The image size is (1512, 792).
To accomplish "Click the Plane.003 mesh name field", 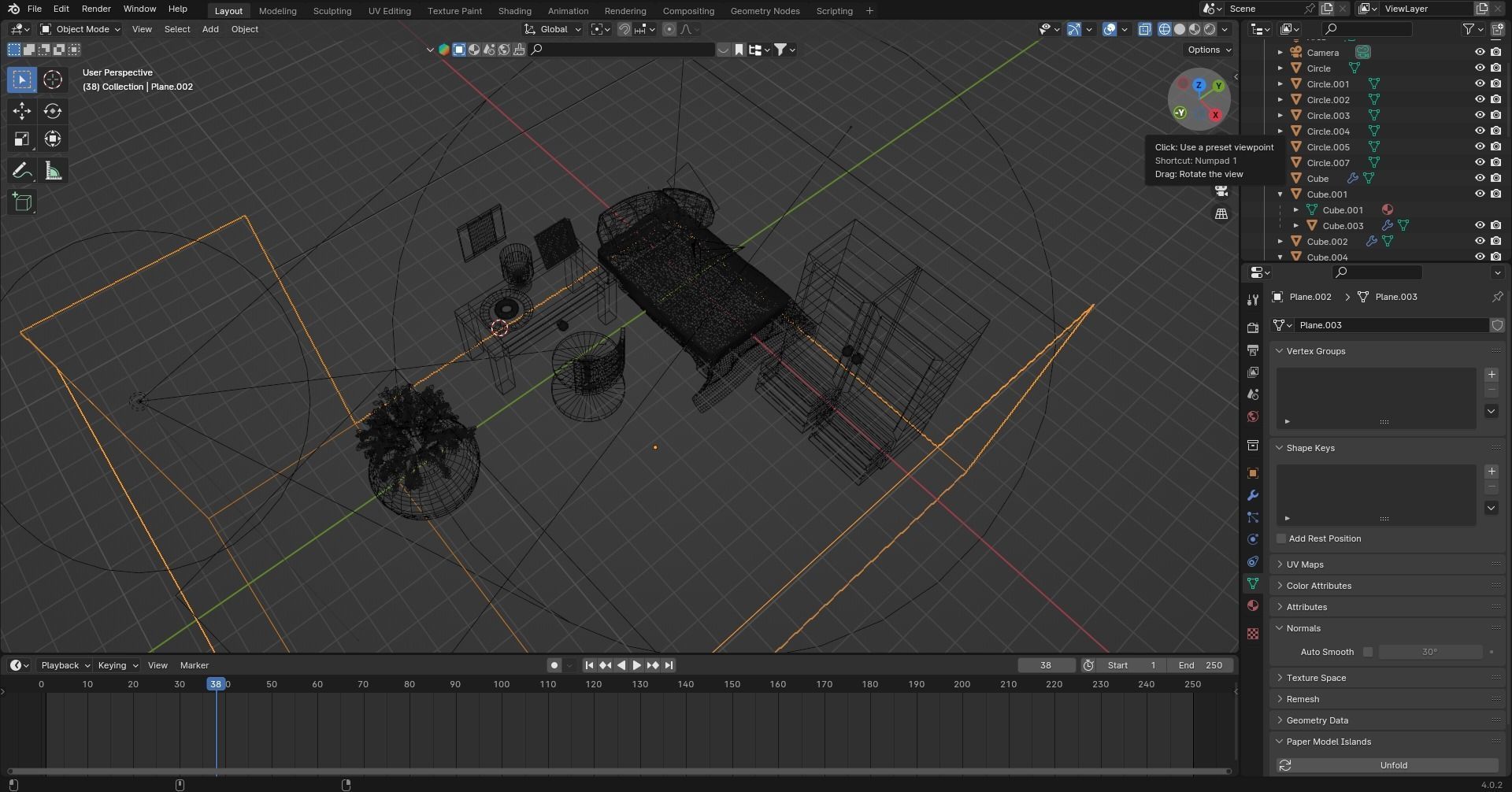I will click(1392, 325).
